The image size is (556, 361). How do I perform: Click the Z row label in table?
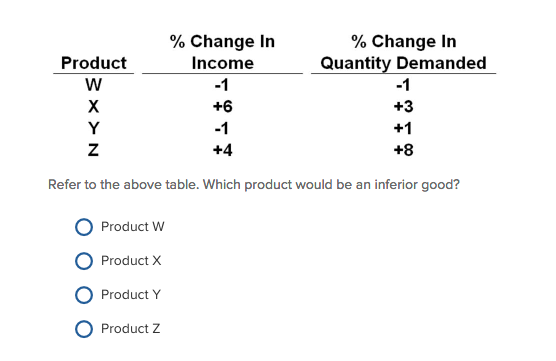[x=93, y=150]
